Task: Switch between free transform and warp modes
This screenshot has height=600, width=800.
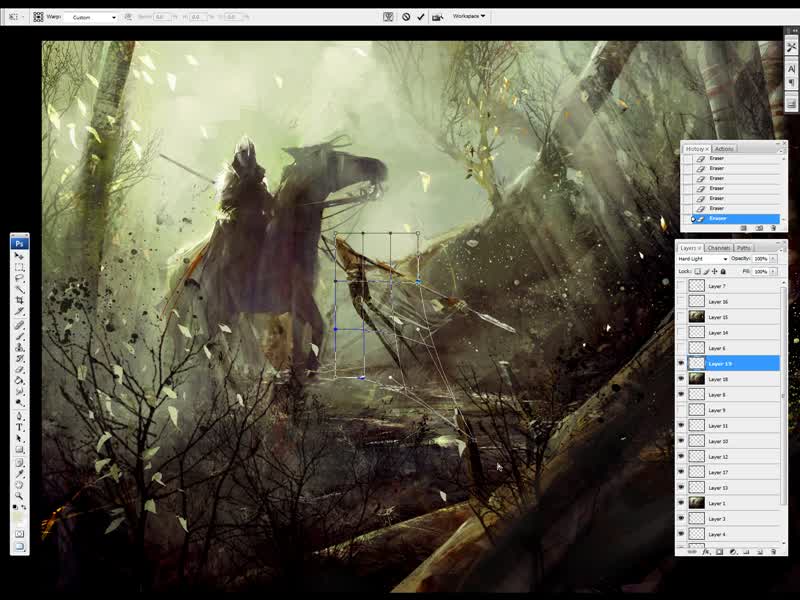Action: [388, 17]
